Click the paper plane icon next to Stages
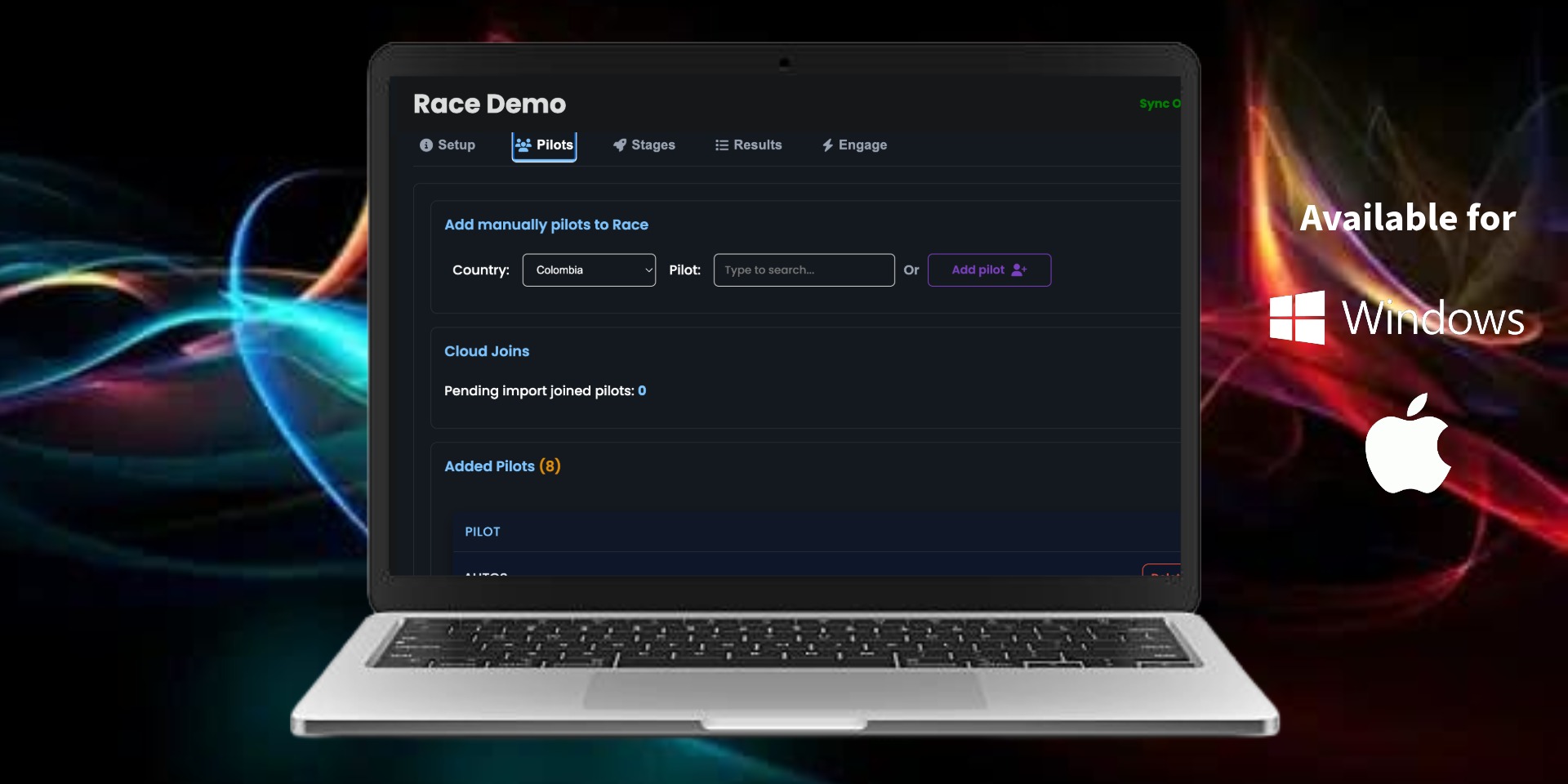Image resolution: width=1568 pixels, height=784 pixels. pos(618,145)
